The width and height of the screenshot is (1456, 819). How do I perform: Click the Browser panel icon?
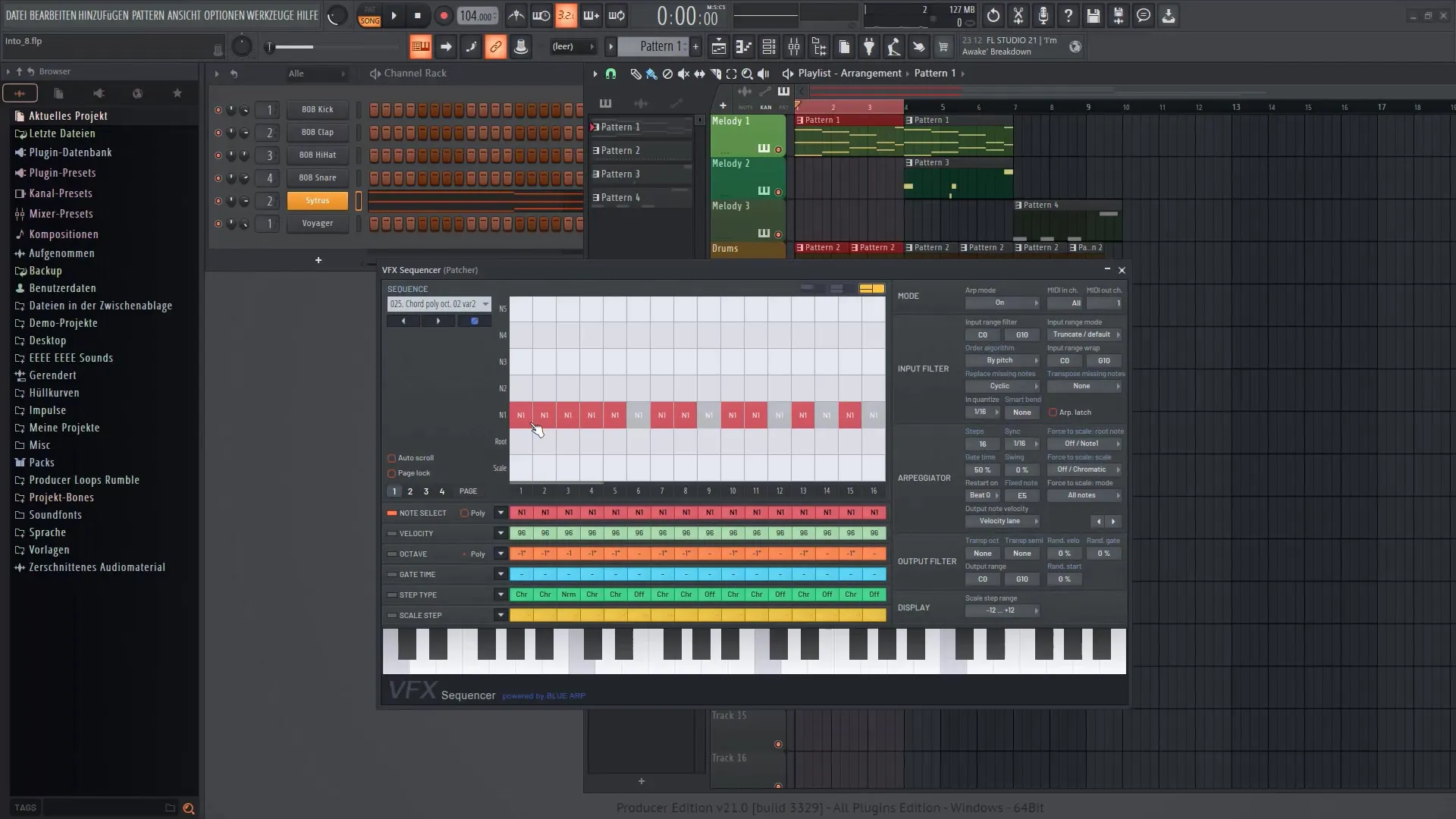(x=55, y=71)
